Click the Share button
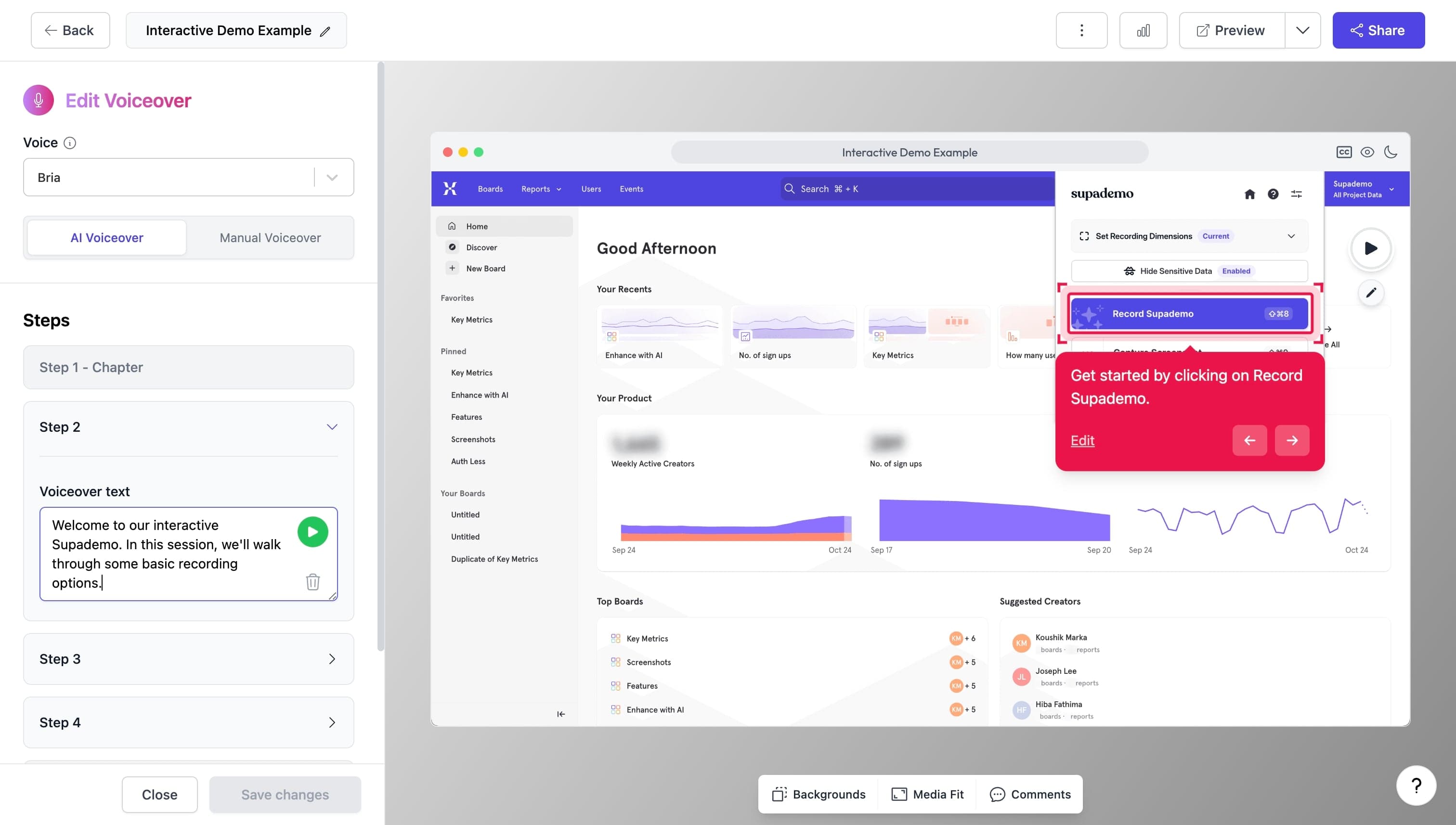Image resolution: width=1456 pixels, height=825 pixels. [1378, 30]
